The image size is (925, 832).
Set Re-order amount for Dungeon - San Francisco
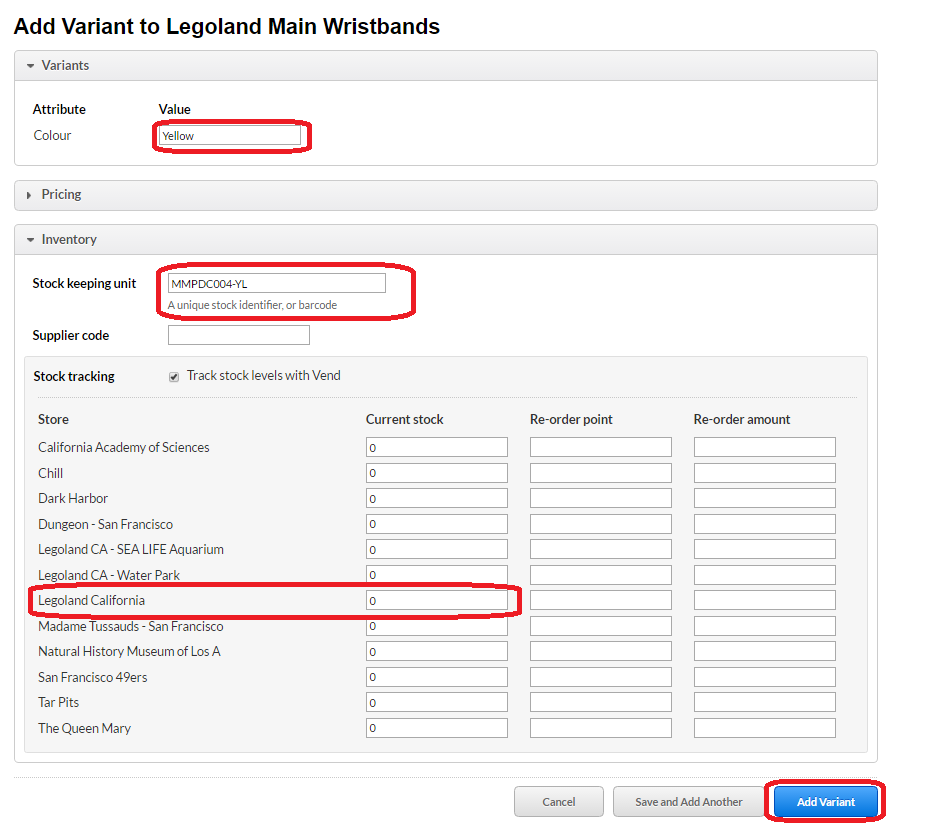[x=765, y=524]
